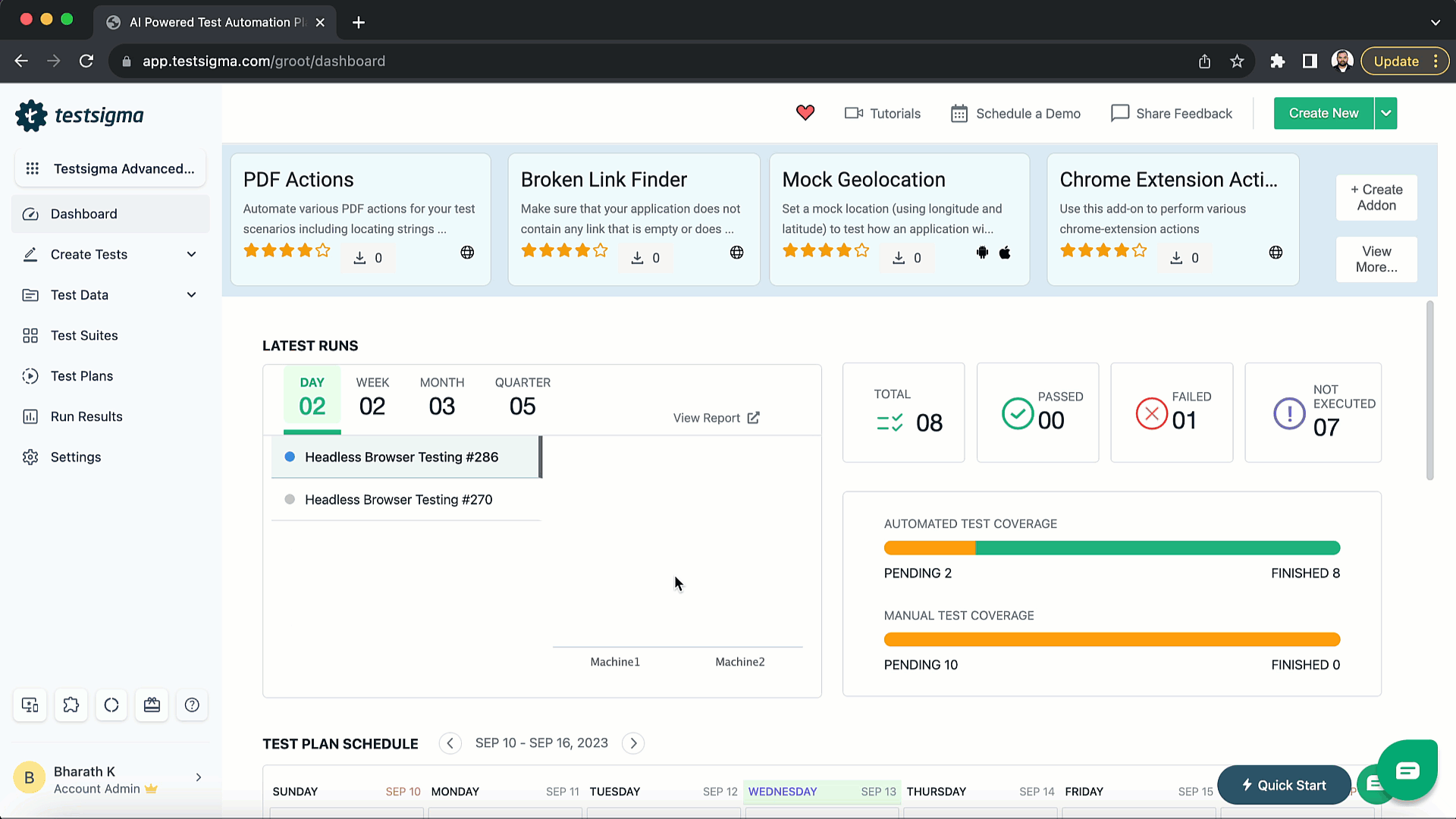Select Headless Browser Testing #286 run
This screenshot has height=819, width=1456.
pos(401,457)
